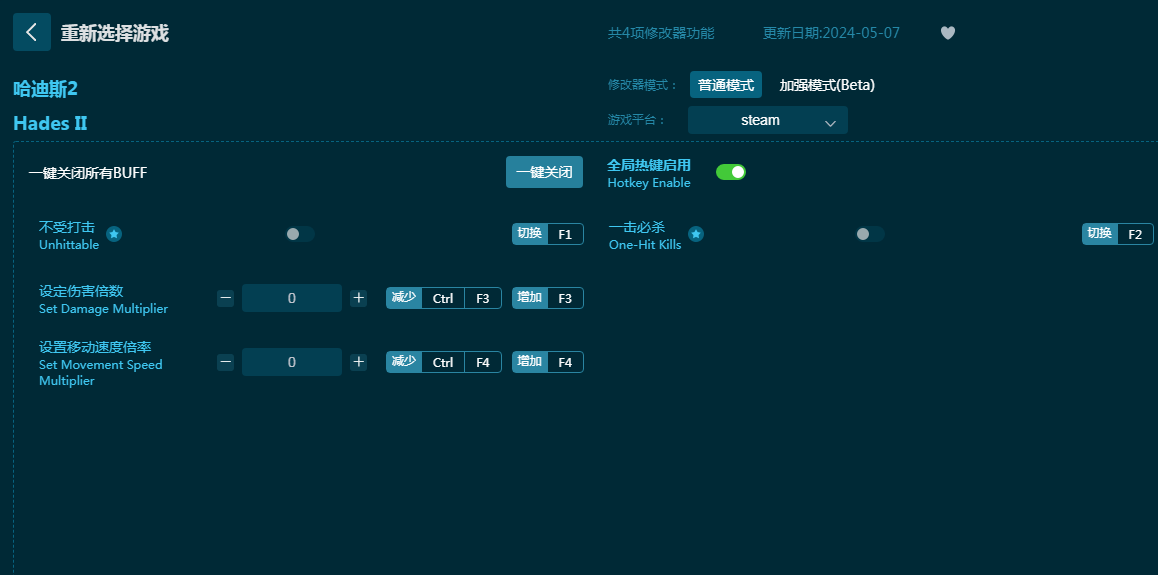This screenshot has height=575, width=1158.
Task: Select 普通模式 mode tab
Action: click(726, 85)
